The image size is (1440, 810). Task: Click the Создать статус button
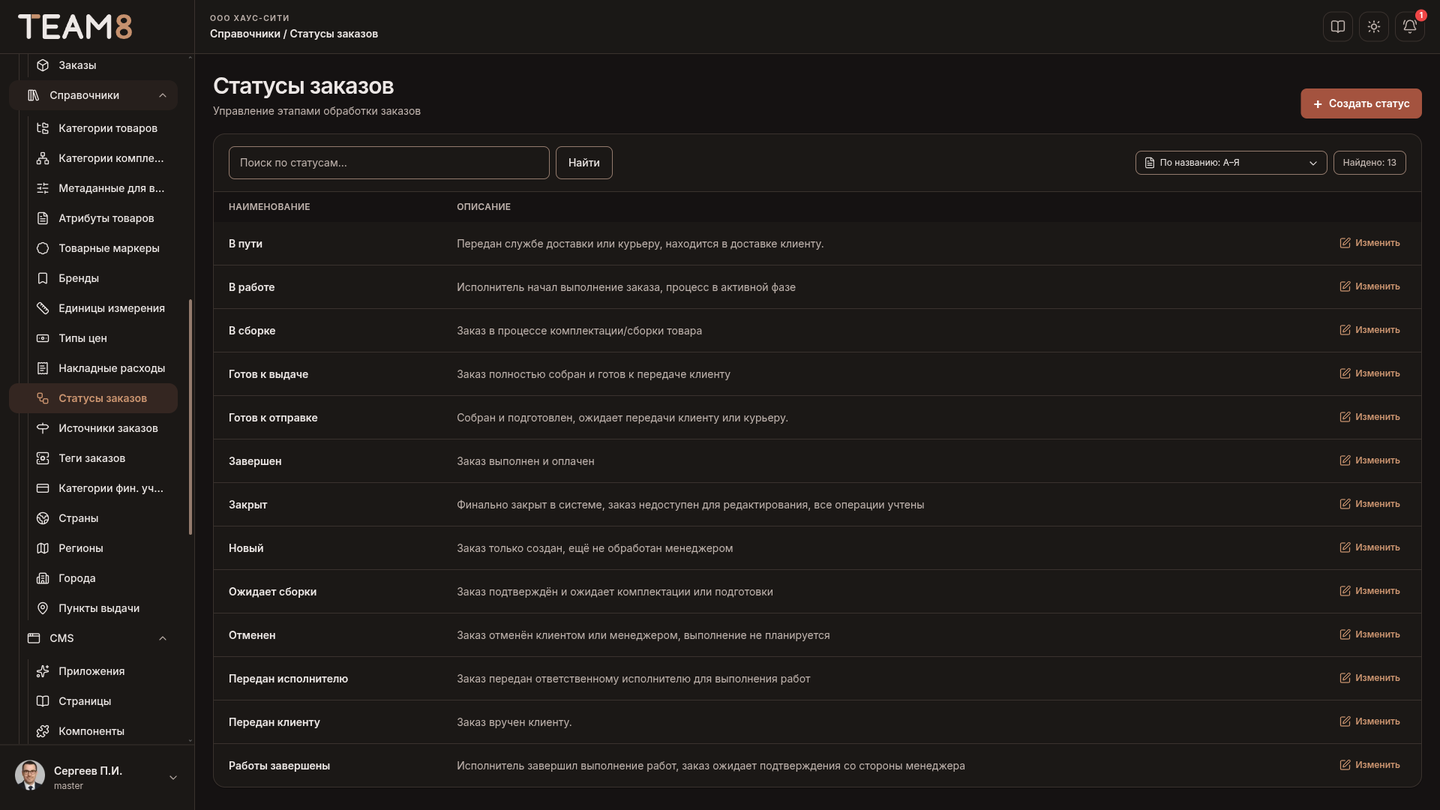[x=1361, y=104]
